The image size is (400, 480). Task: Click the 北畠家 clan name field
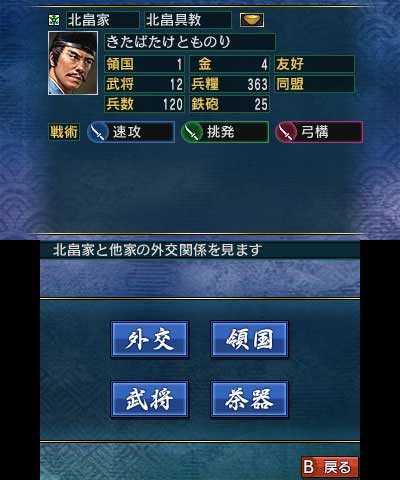[x=103, y=20]
